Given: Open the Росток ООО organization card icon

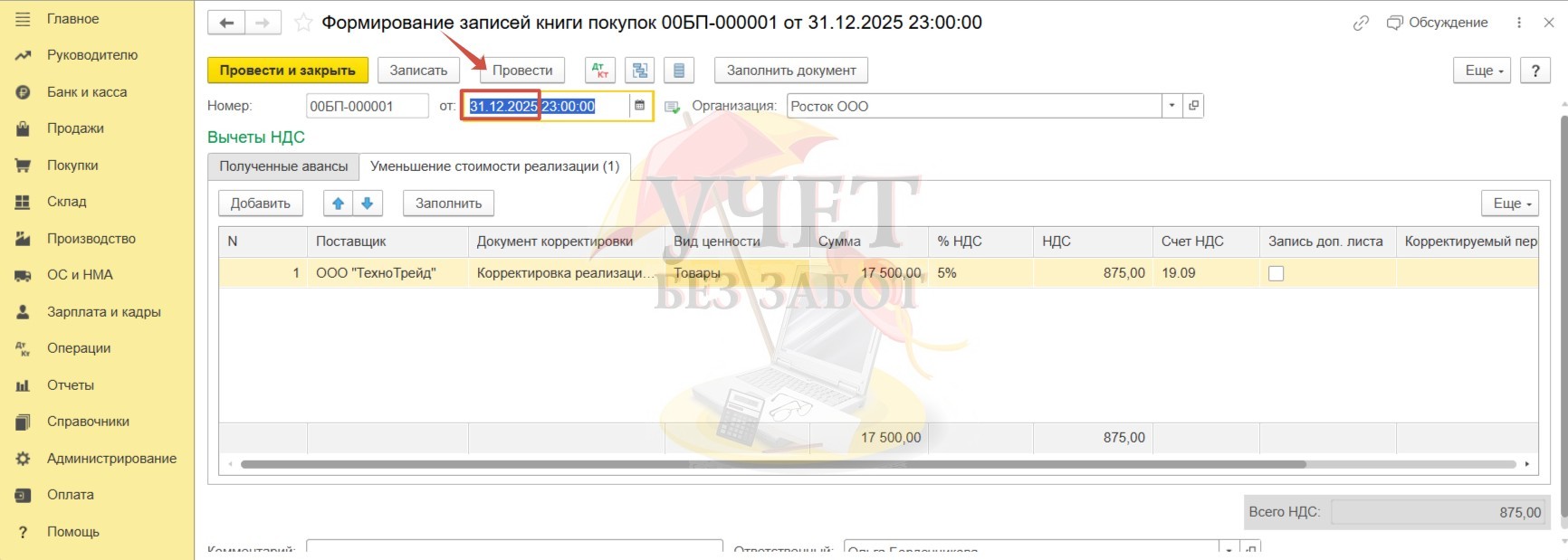Looking at the screenshot, I should (1193, 106).
